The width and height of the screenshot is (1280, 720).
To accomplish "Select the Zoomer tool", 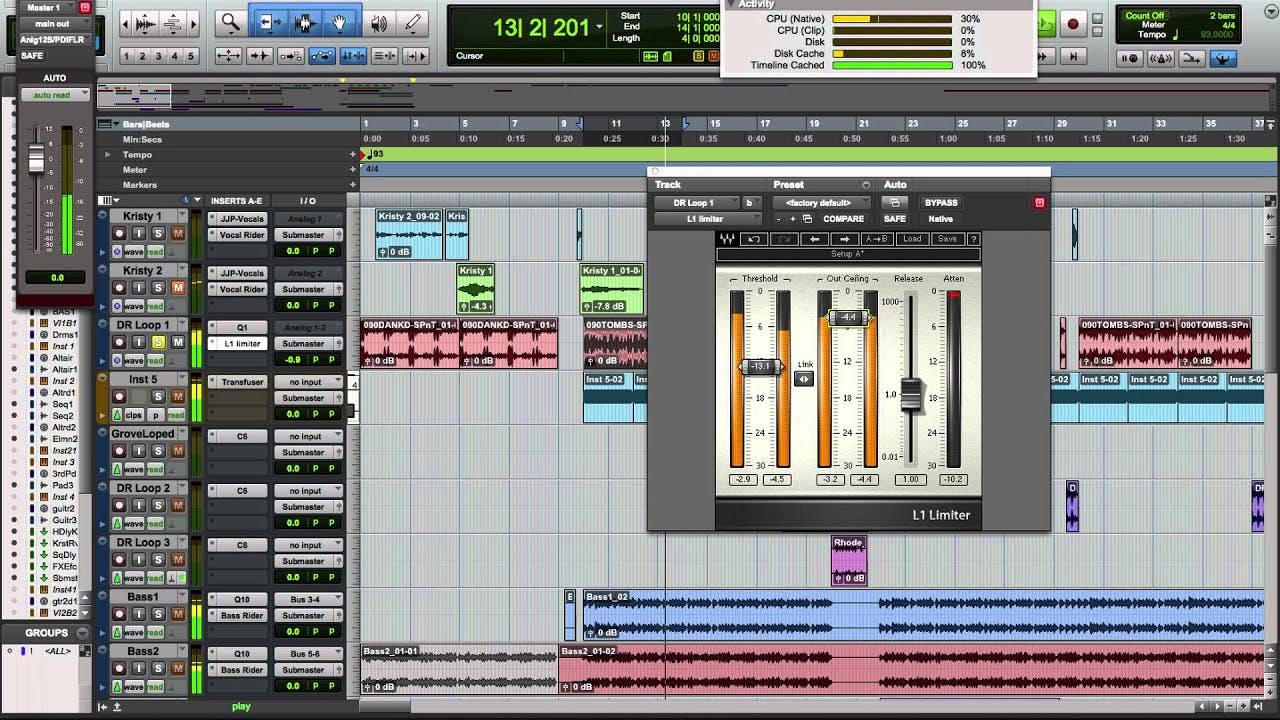I will pos(232,22).
